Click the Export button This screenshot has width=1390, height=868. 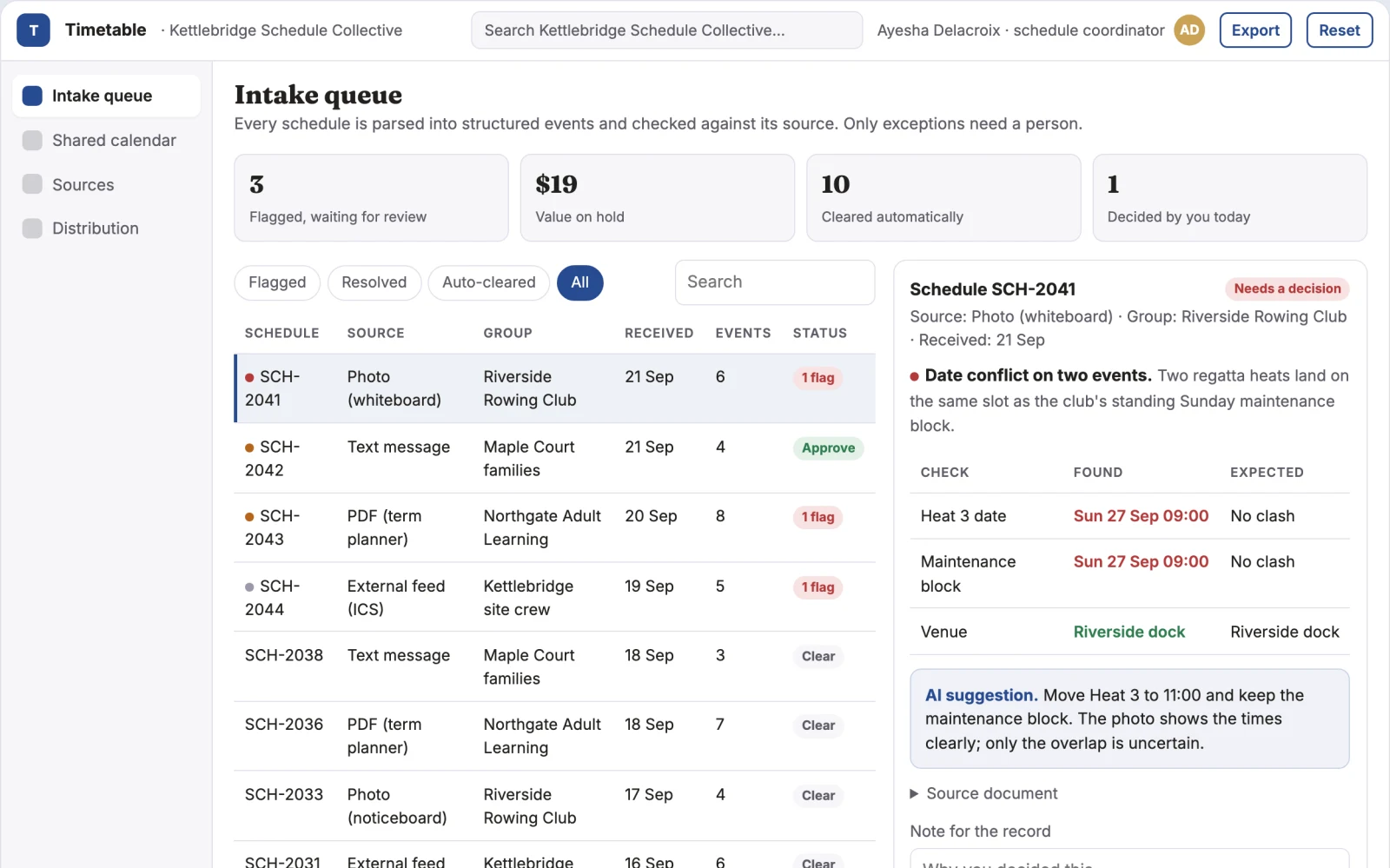[x=1255, y=30]
